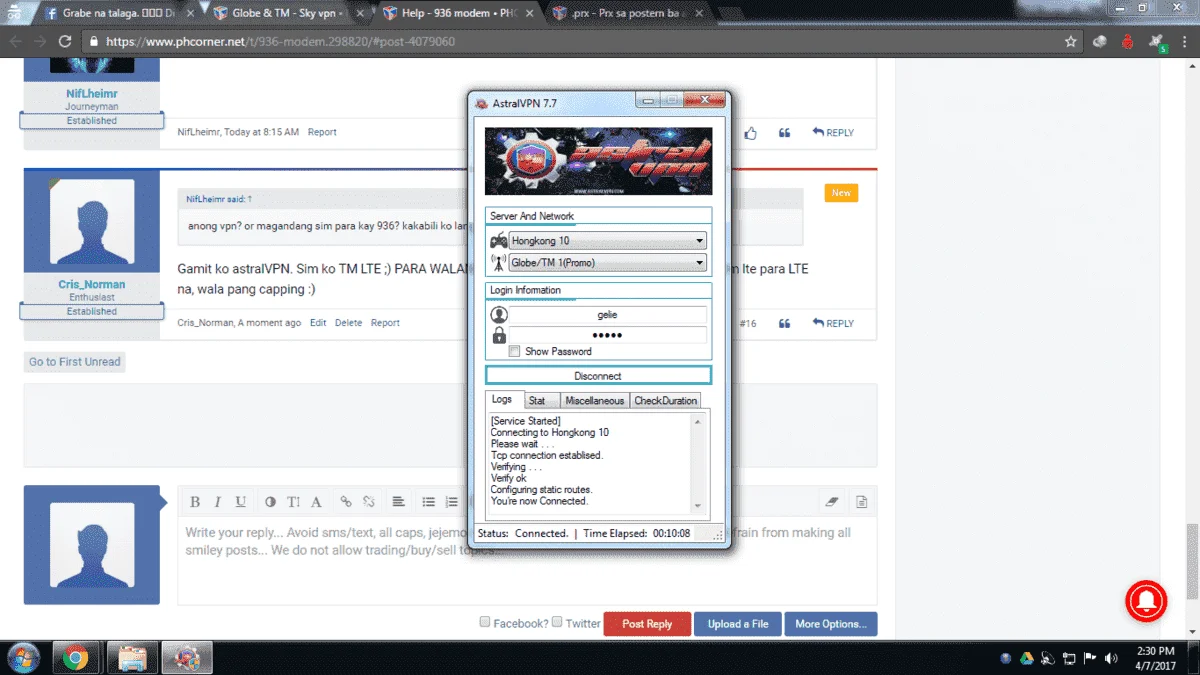
Task: Click Go to First Unread button
Action: [x=75, y=362]
